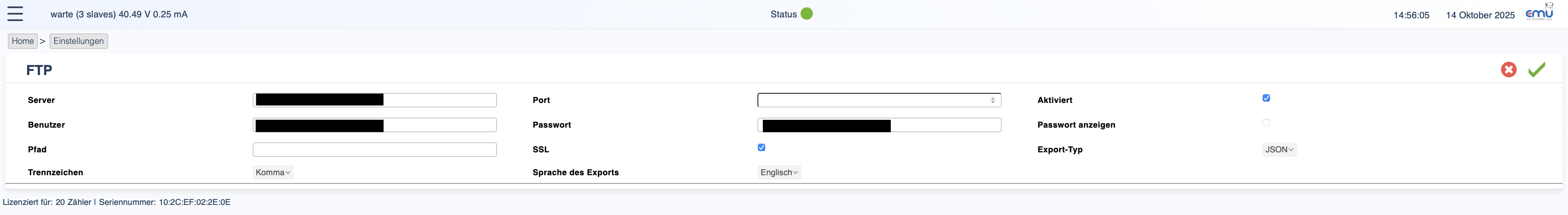Focus the Pfad input field
The width and height of the screenshot is (1568, 215).
tap(374, 150)
